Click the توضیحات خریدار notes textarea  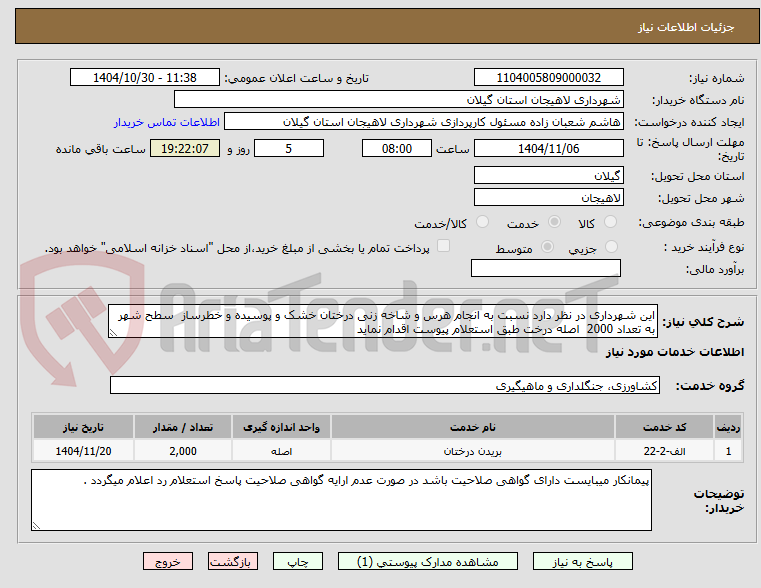click(x=341, y=500)
